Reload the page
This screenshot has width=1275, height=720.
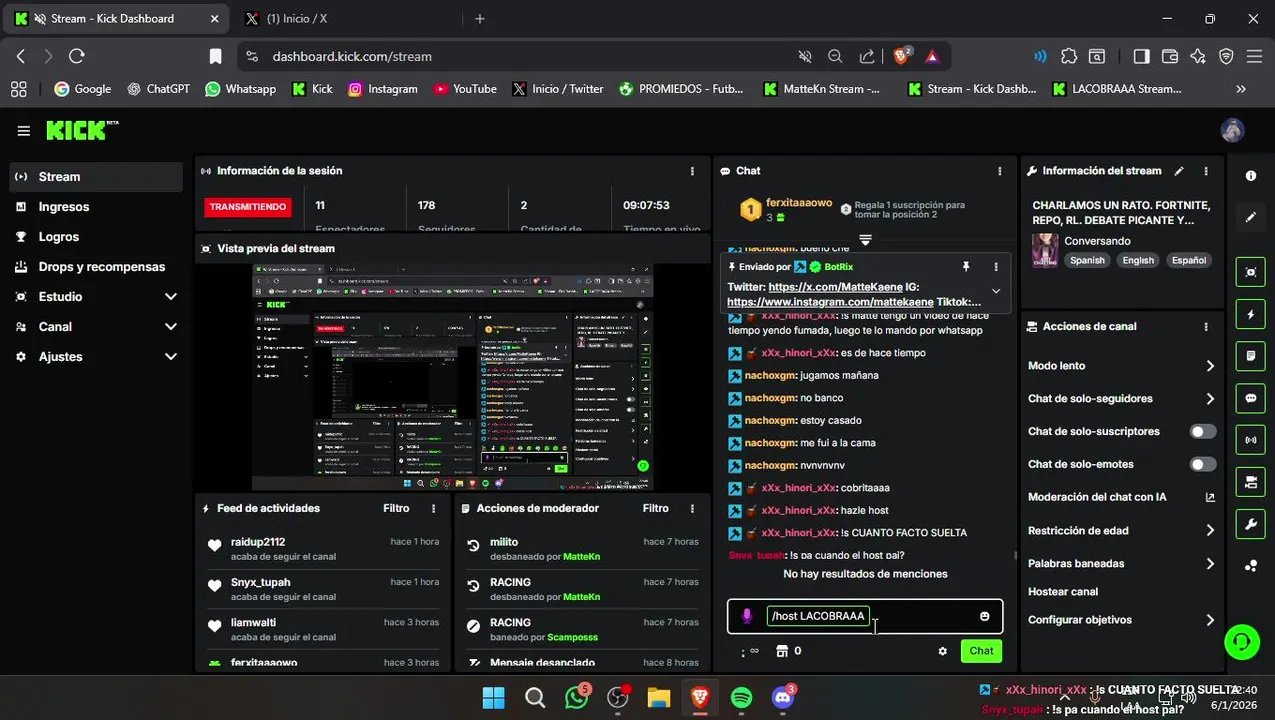(77, 57)
